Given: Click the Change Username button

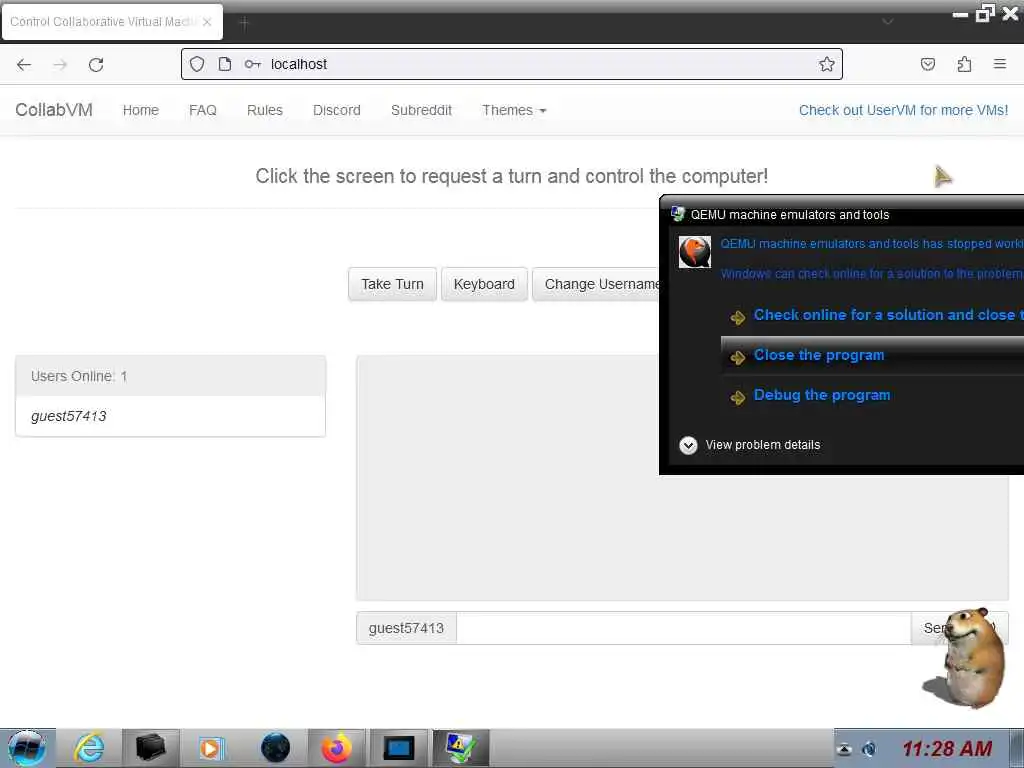Looking at the screenshot, I should [596, 284].
